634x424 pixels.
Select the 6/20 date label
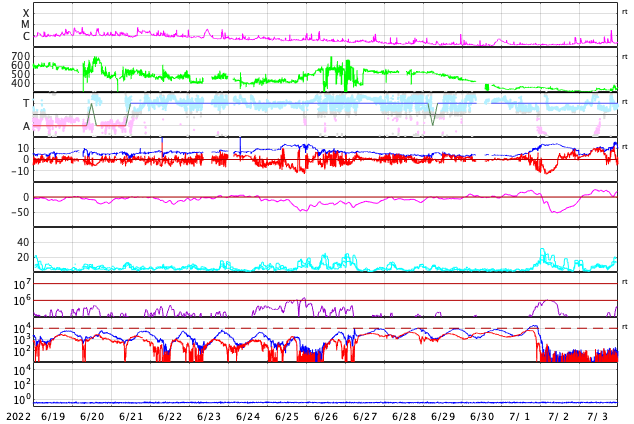(x=92, y=417)
